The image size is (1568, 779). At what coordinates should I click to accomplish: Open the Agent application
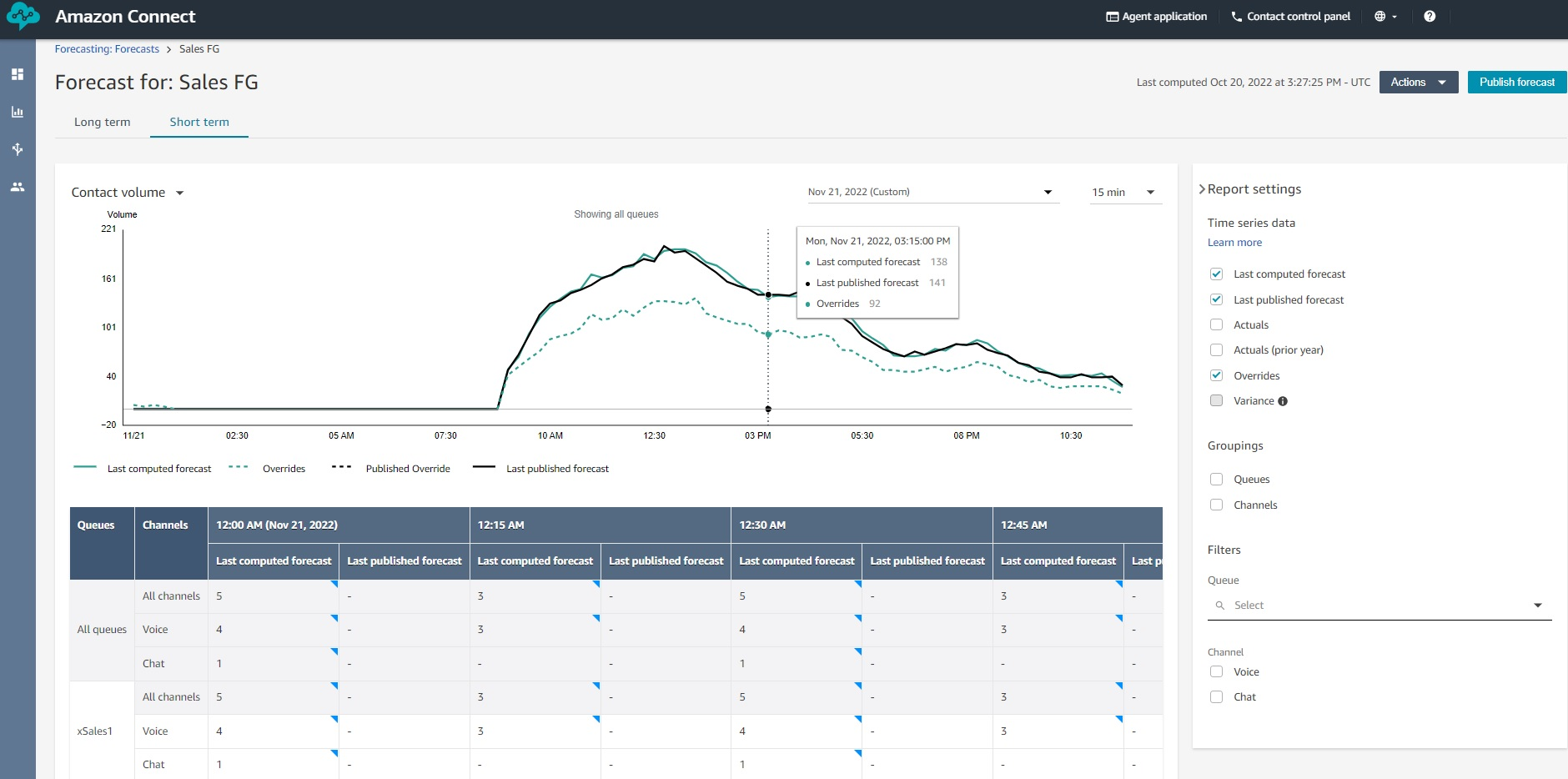(1156, 16)
